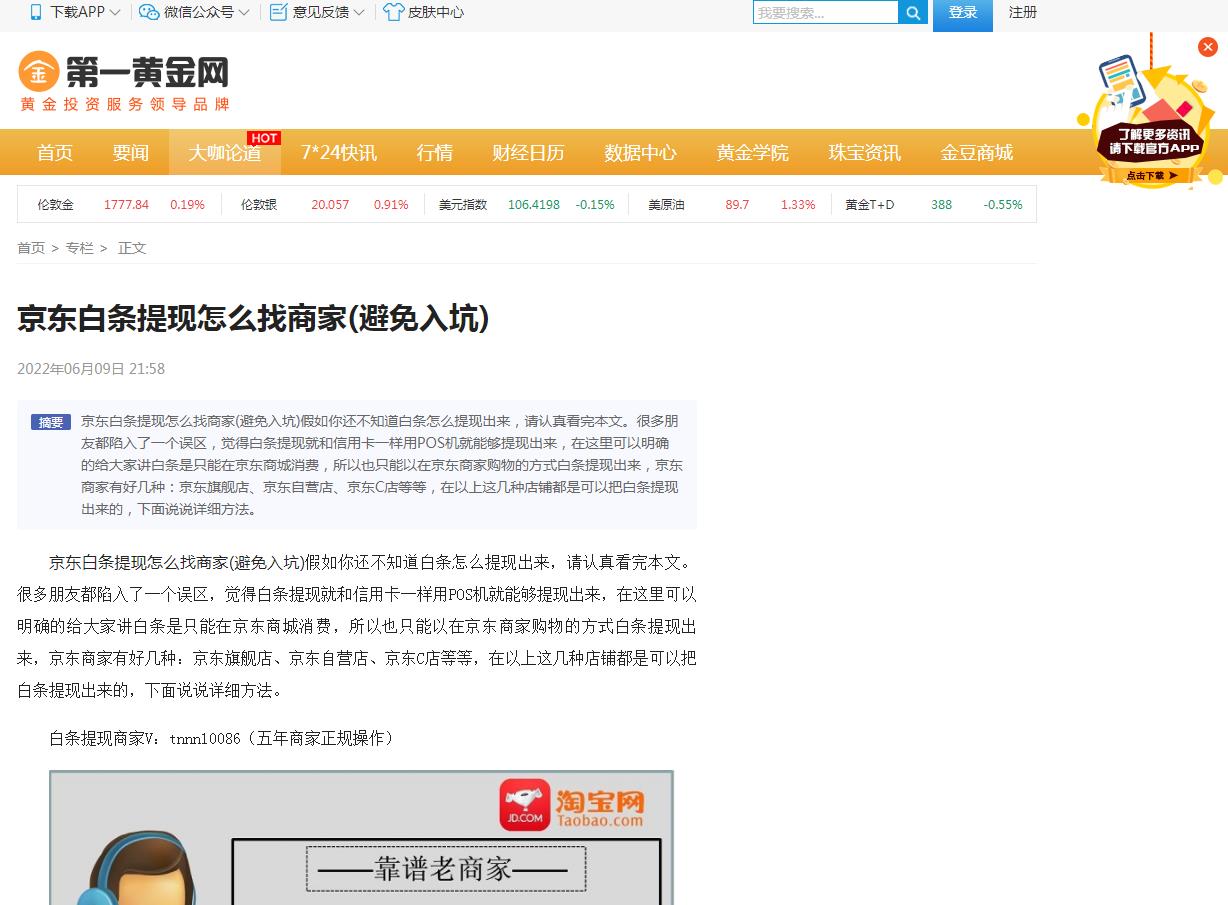Expand the 下载APP dropdown arrow
This screenshot has width=1228, height=905.
[115, 13]
